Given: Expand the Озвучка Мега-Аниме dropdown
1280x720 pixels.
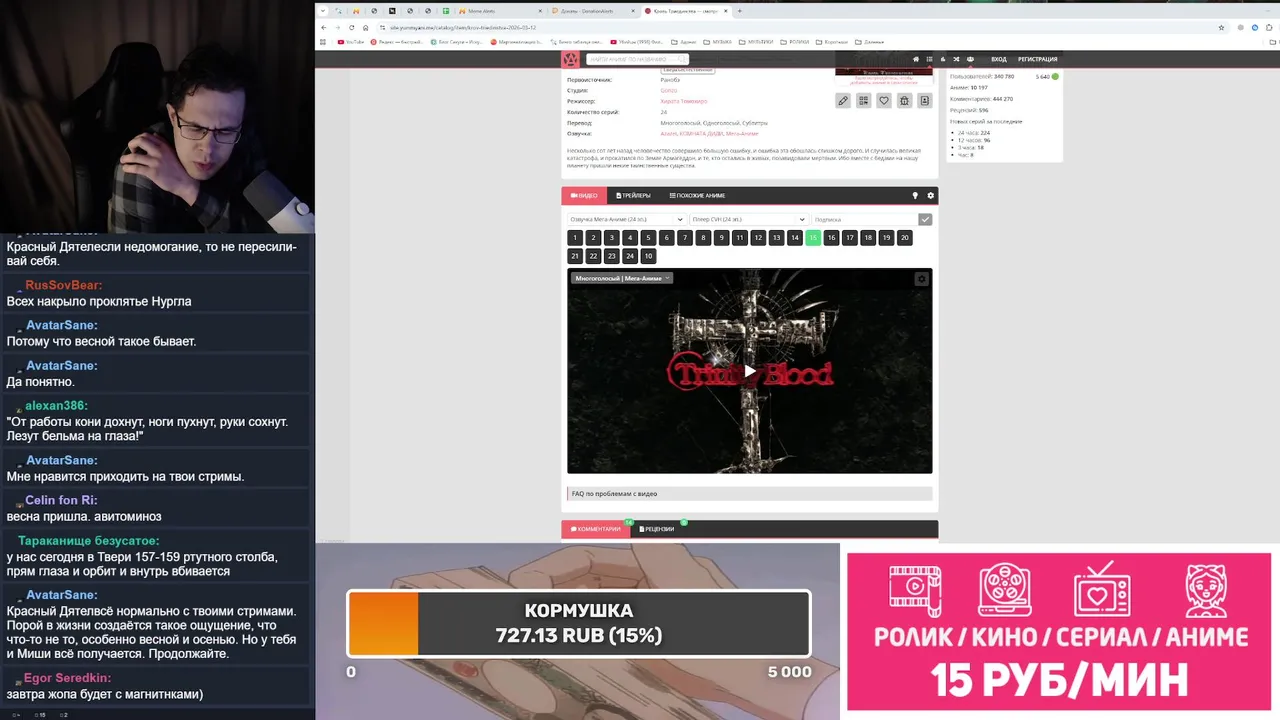Looking at the screenshot, I should [x=626, y=219].
